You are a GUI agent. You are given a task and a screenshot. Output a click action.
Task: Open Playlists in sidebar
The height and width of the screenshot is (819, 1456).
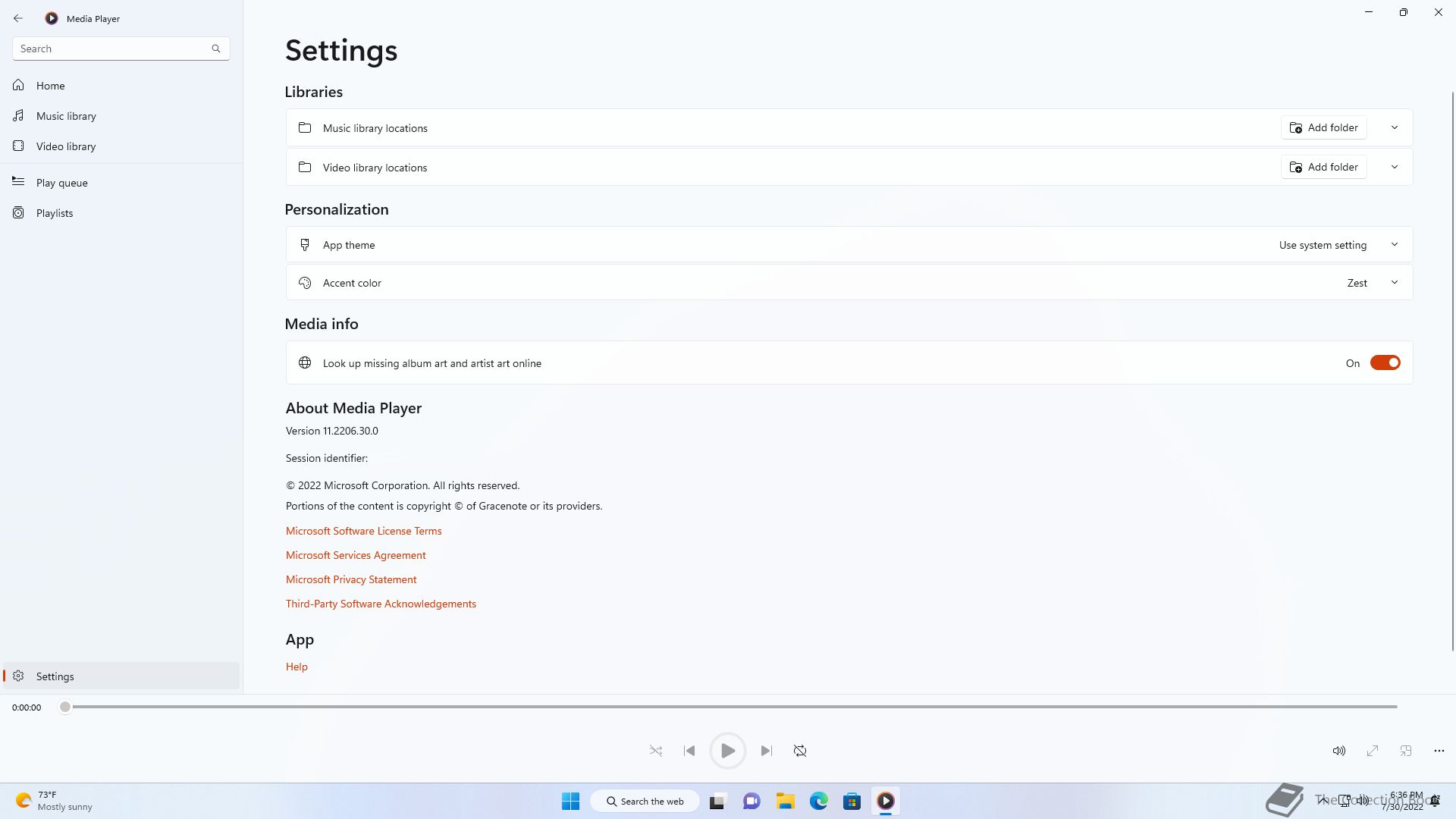point(121,213)
